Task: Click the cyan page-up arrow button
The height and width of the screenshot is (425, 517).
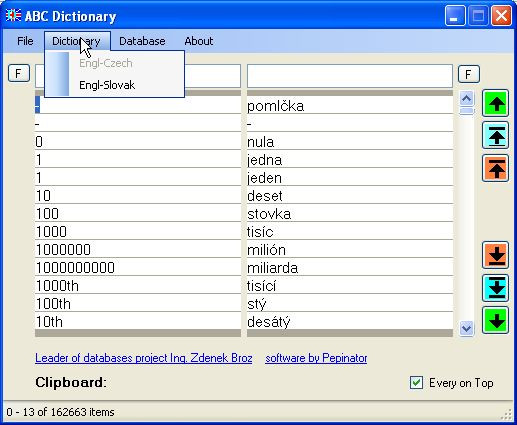Action: coord(495,135)
